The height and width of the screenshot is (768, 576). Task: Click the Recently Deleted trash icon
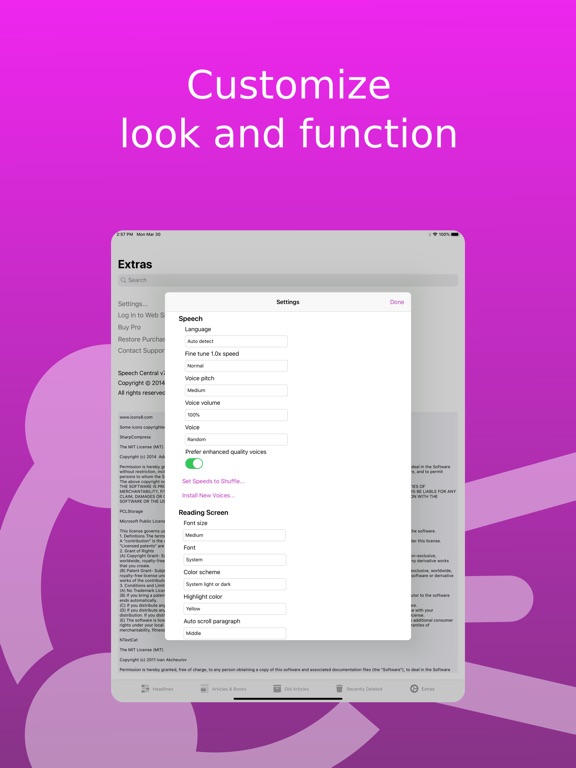pos(339,689)
